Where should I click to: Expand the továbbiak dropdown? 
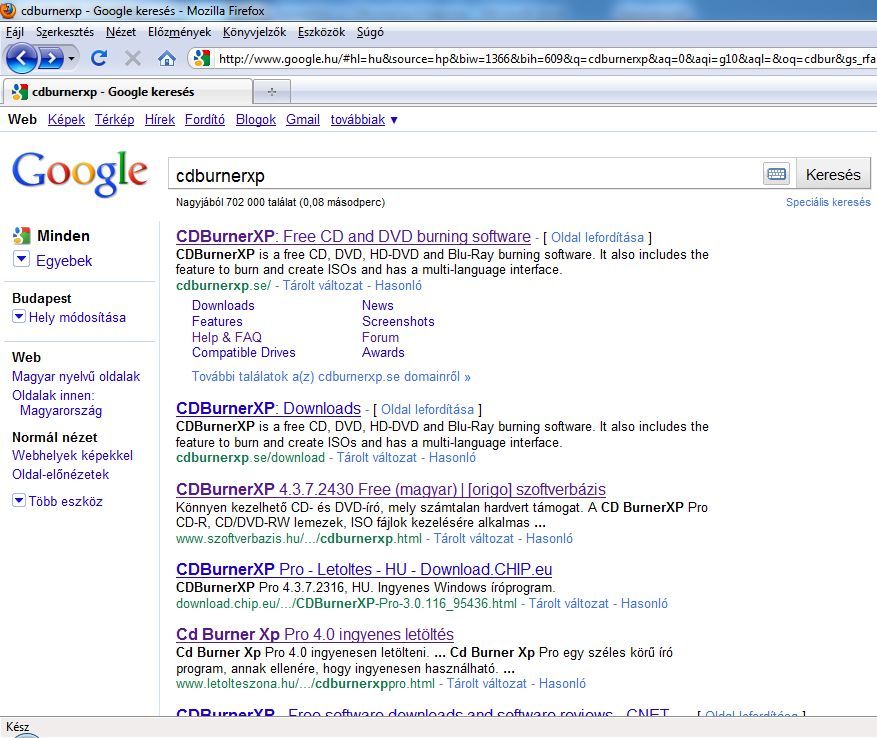pos(364,120)
